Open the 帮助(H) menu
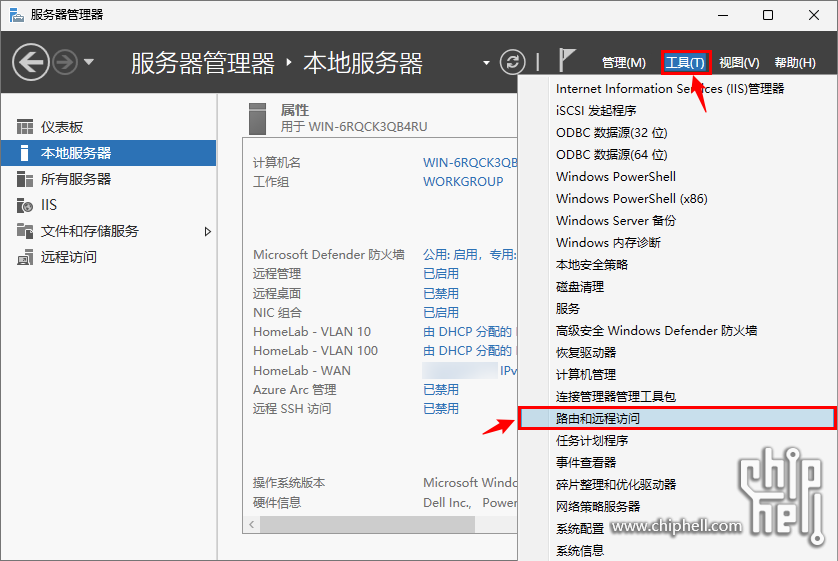This screenshot has height=561, width=838. click(x=795, y=63)
